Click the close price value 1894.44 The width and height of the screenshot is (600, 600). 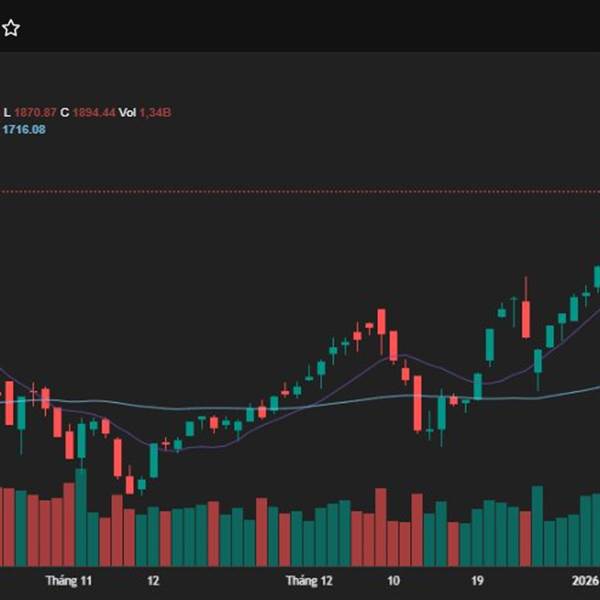94,113
